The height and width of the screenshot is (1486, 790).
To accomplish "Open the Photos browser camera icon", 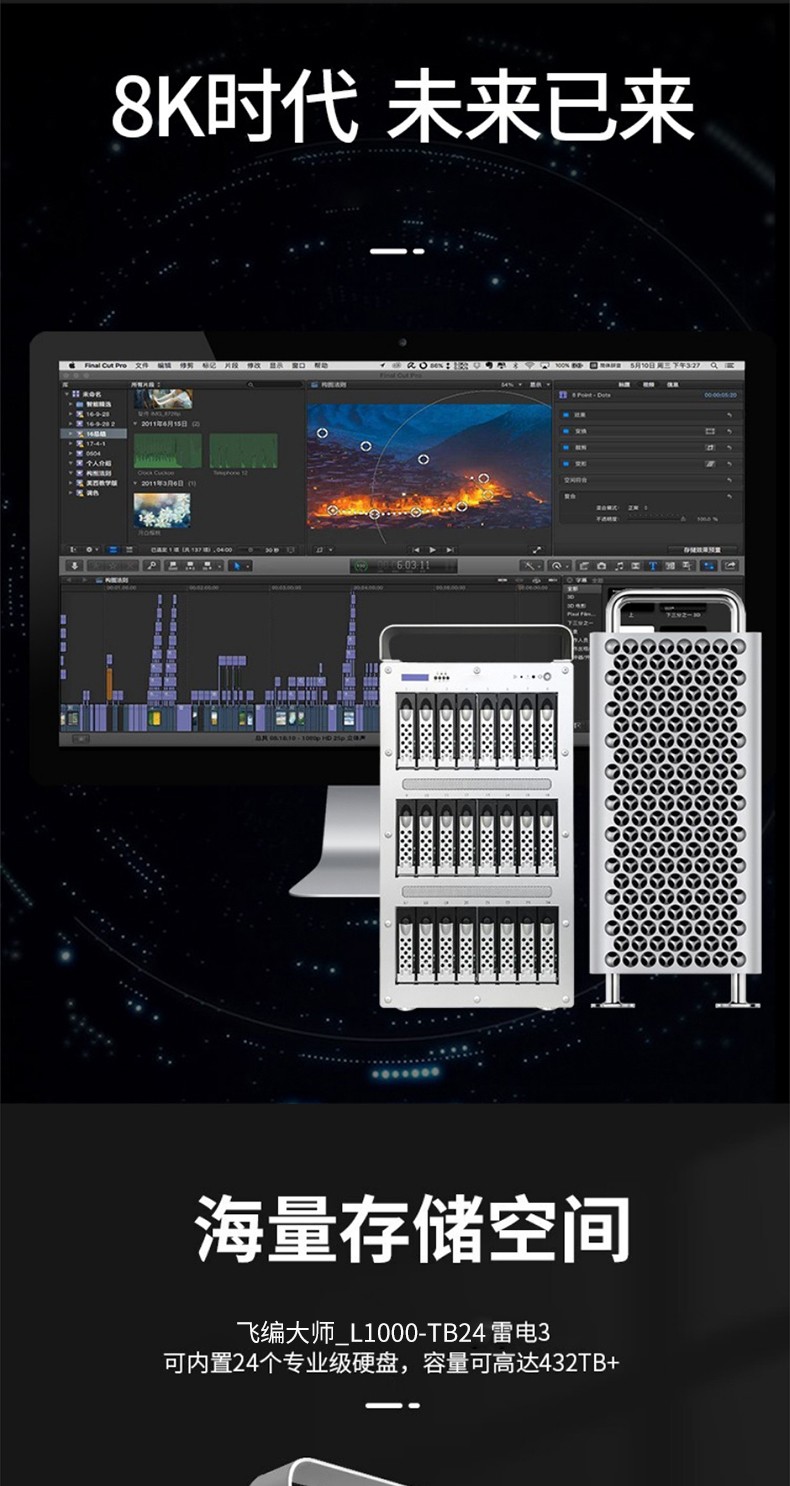I will pos(602,566).
